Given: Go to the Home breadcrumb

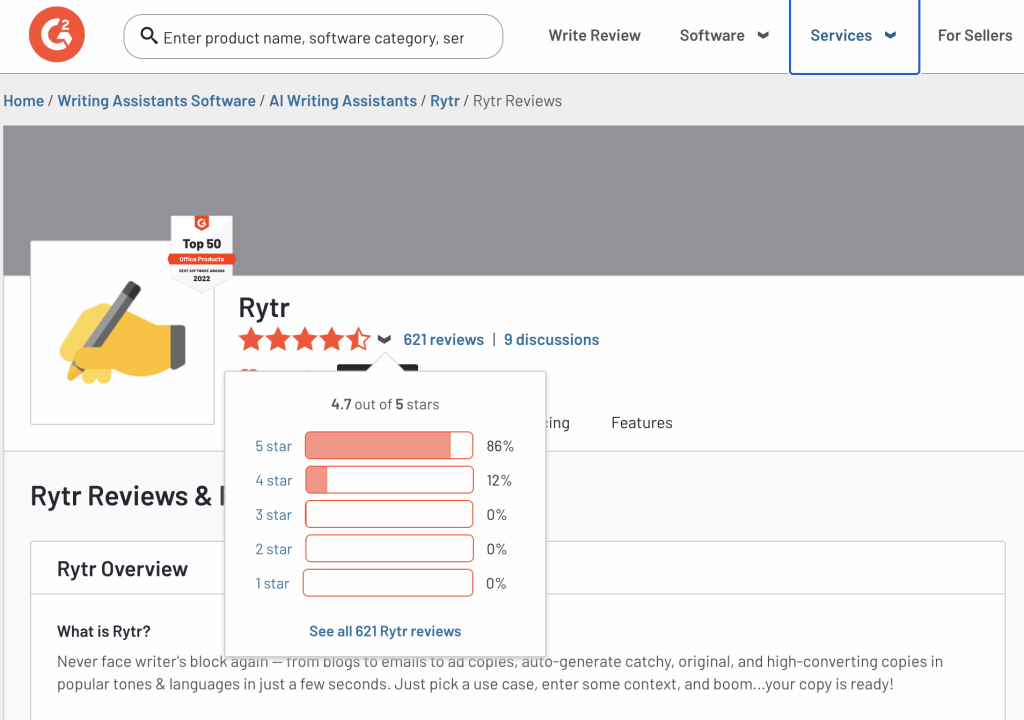Looking at the screenshot, I should tap(24, 101).
